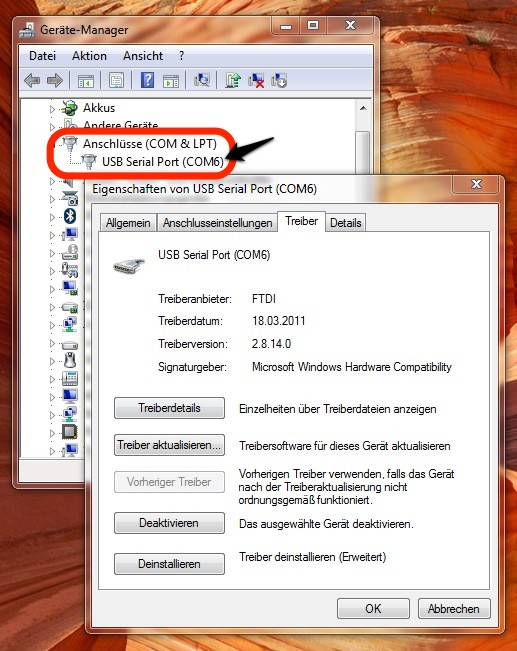Open the ? help menu
The image size is (517, 651).
coord(181,56)
